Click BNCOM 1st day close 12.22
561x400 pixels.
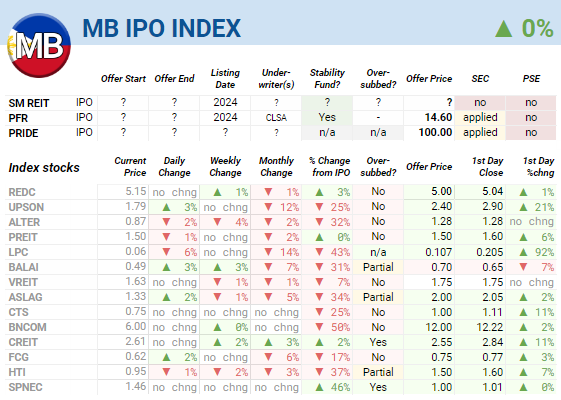(490, 328)
